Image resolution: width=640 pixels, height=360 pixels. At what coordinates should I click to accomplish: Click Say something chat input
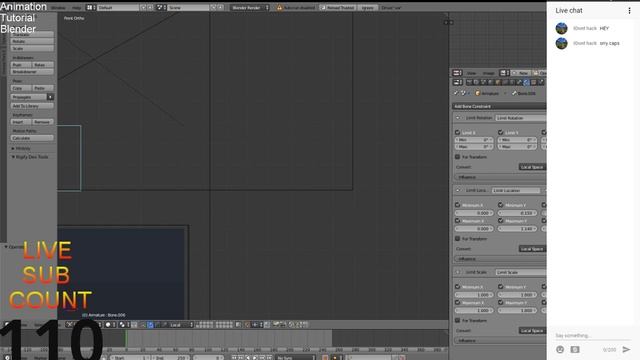coord(592,336)
